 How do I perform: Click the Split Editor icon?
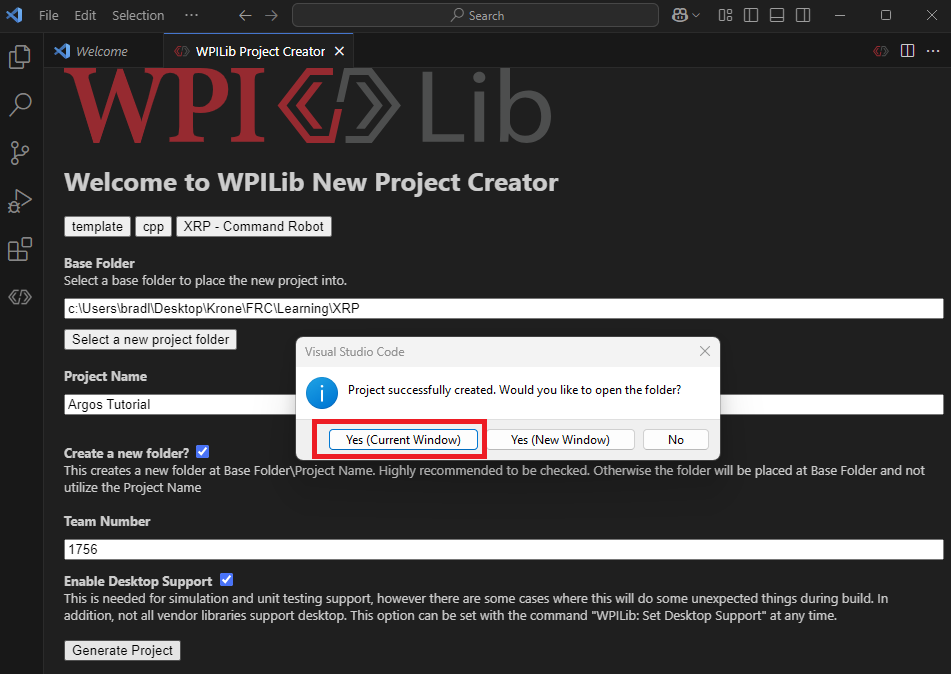coord(907,51)
